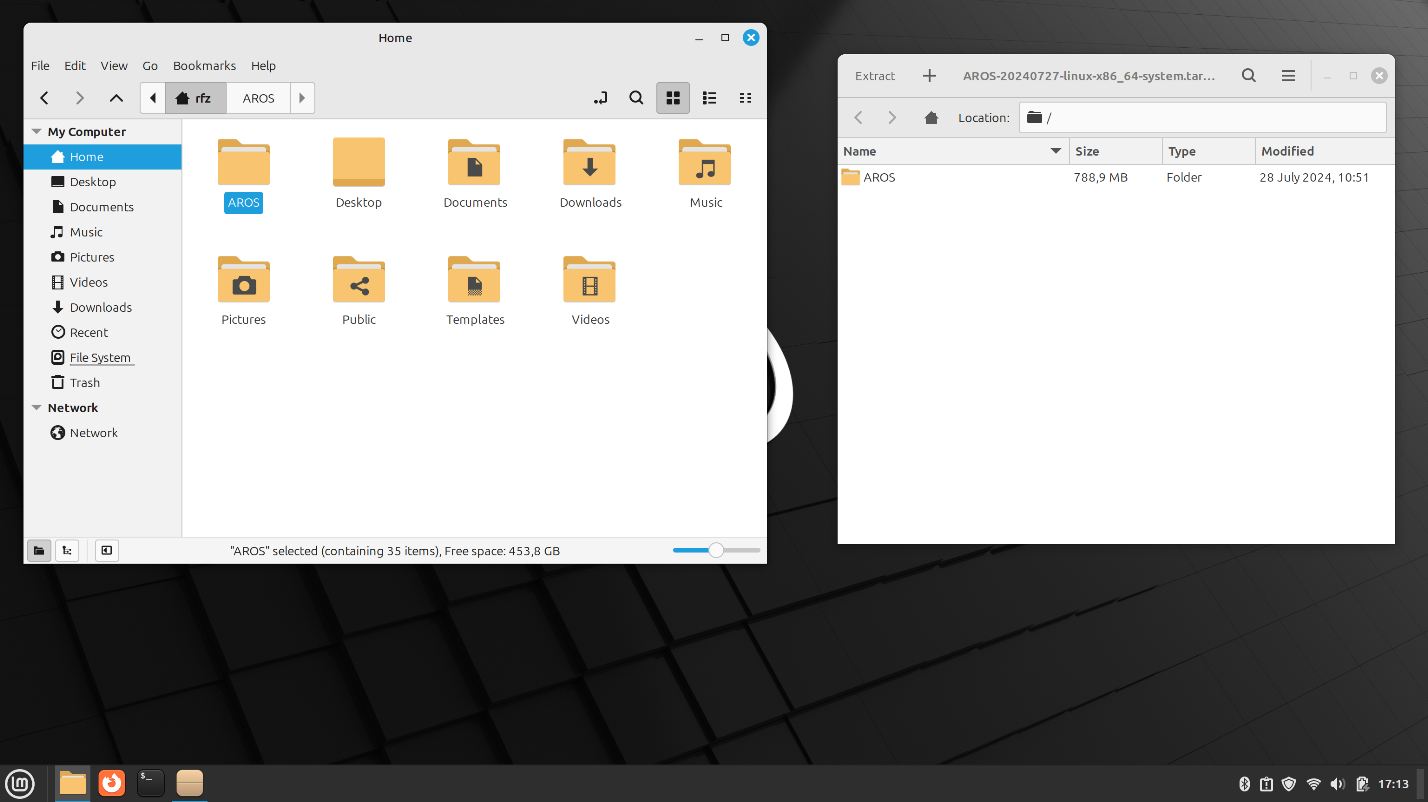Open Pictures in the sidebar
This screenshot has height=802, width=1428.
(x=103, y=257)
